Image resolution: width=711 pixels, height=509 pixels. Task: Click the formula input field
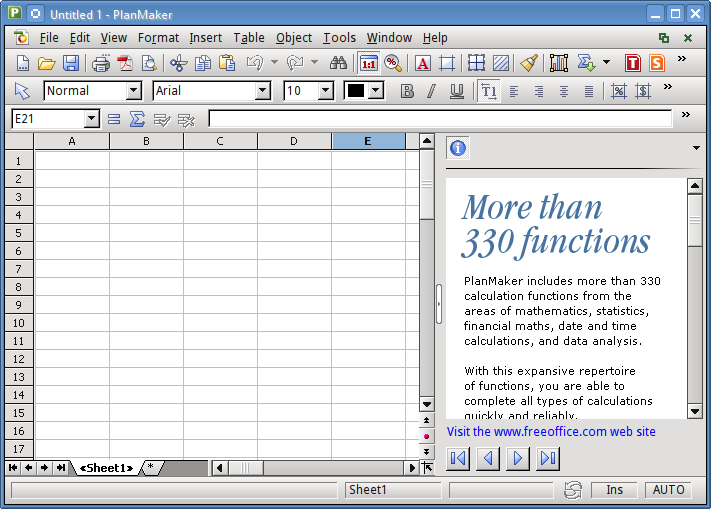coord(440,119)
